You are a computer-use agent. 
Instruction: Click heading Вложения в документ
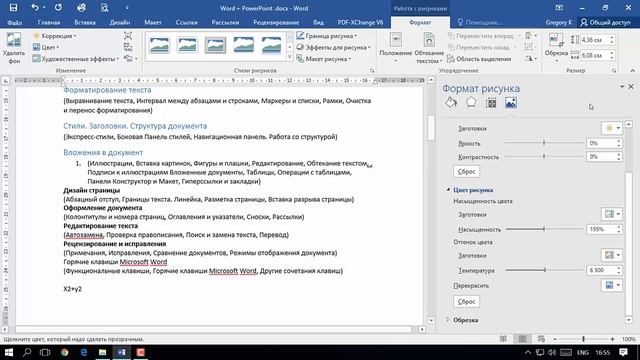click(x=103, y=152)
